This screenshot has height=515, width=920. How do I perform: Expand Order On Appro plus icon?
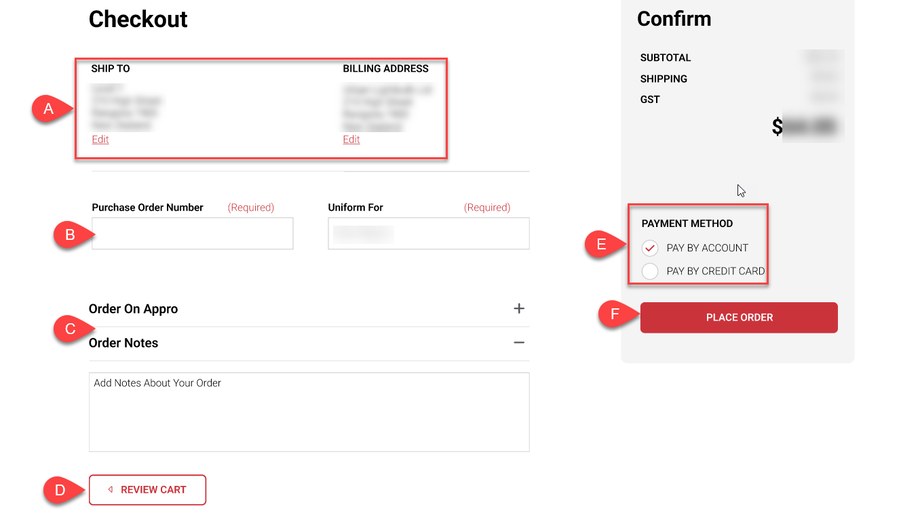point(519,309)
